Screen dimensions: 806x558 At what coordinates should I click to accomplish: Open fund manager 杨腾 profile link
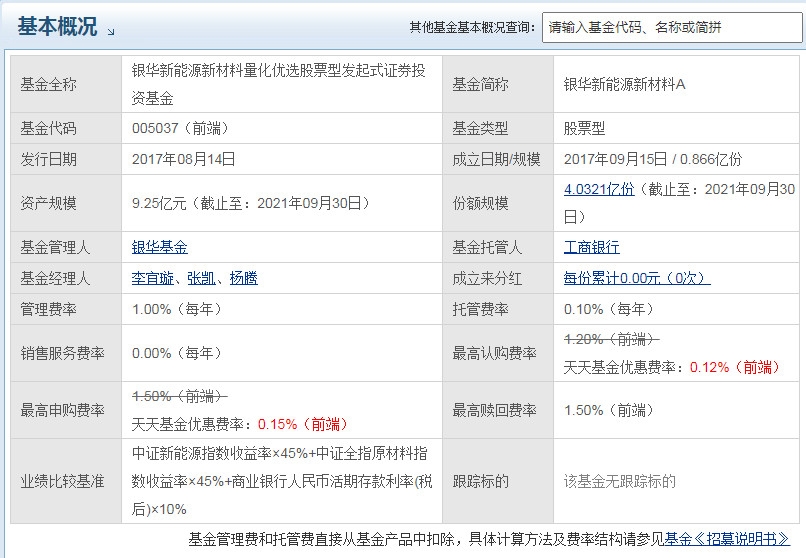[243, 278]
